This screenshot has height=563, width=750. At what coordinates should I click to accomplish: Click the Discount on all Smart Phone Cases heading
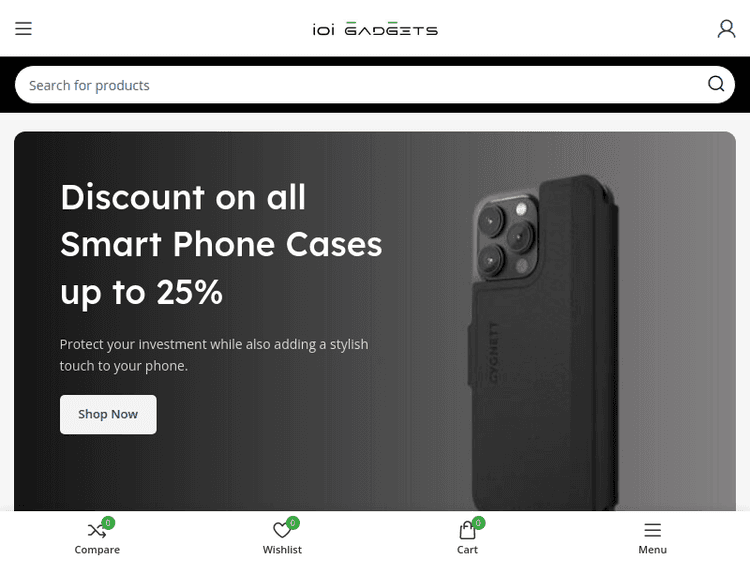pos(221,244)
